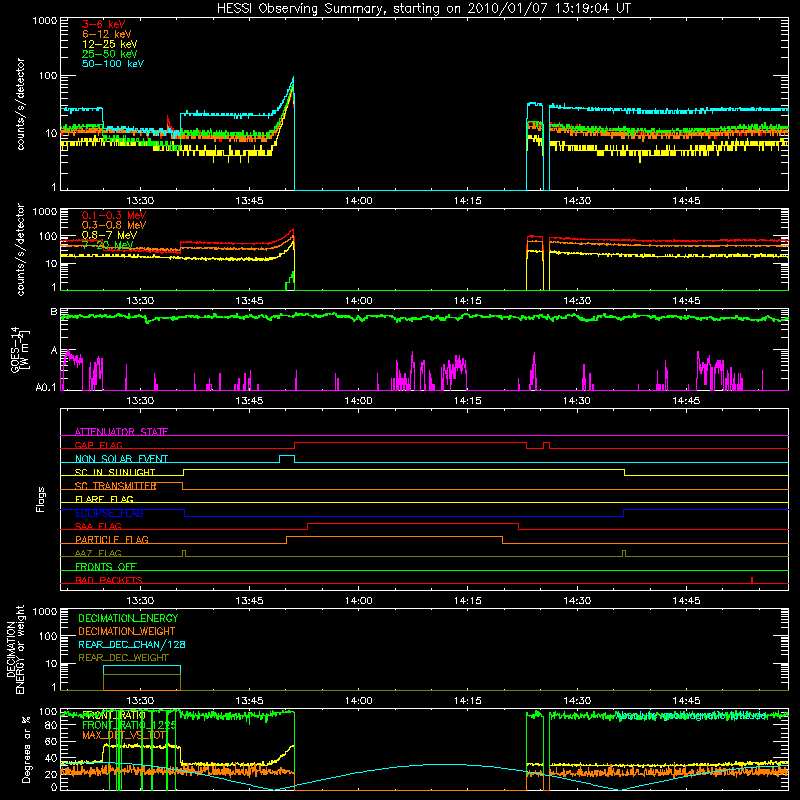Click the MAX_DET_VS_TOT legend label

[124, 735]
